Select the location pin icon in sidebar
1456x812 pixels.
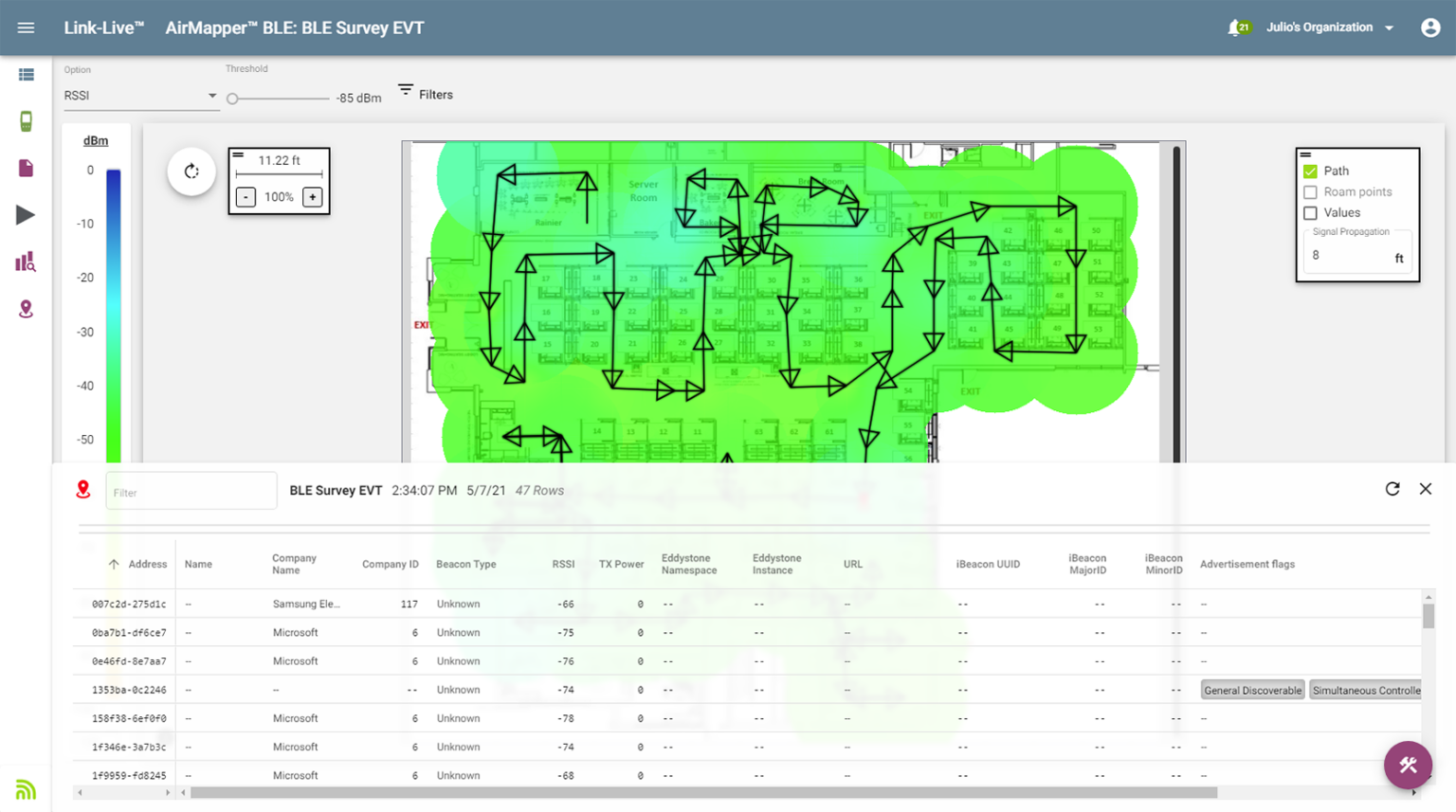click(x=26, y=308)
